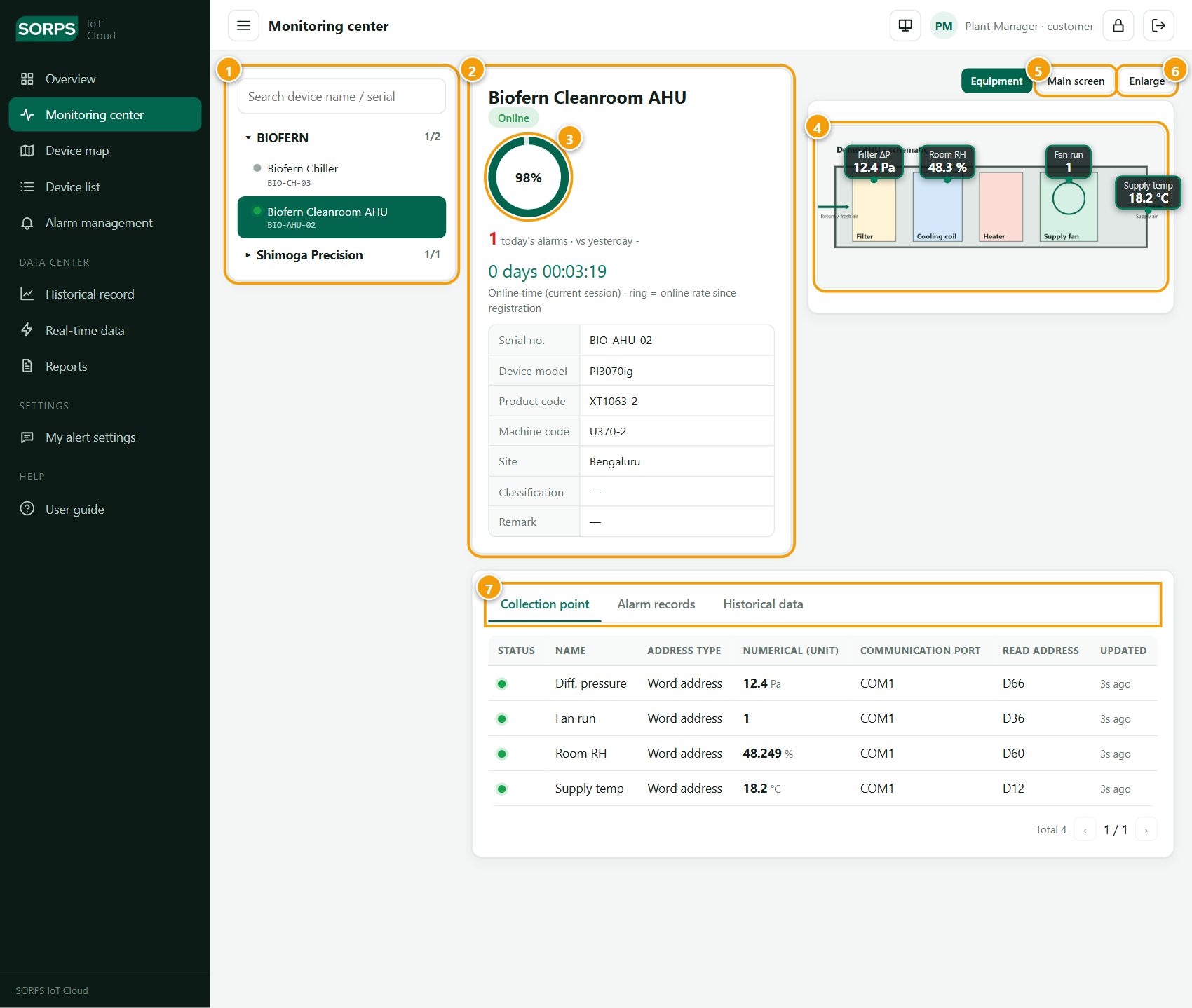Open Real-time data page

pos(105,331)
